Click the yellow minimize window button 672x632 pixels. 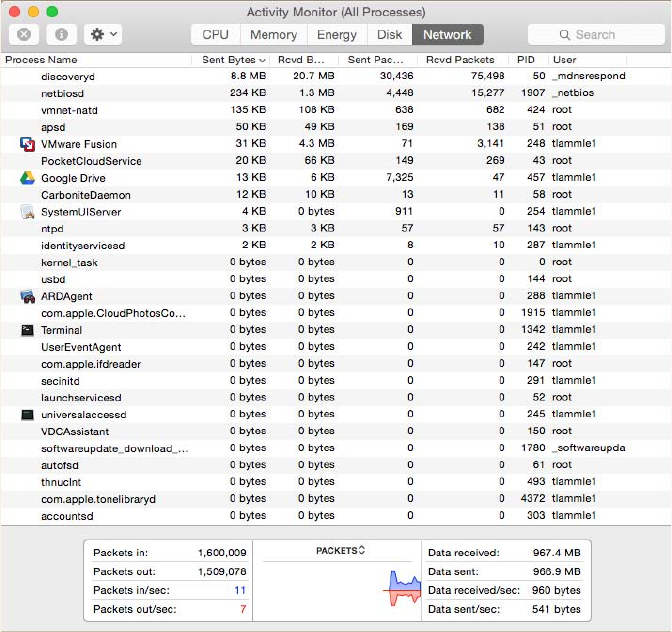click(x=33, y=12)
